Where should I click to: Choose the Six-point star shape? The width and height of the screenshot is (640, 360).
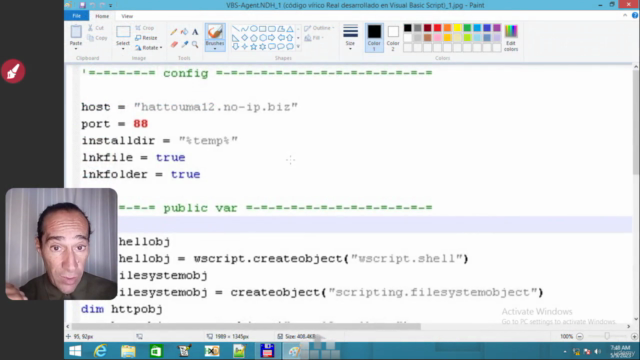coord(262,47)
